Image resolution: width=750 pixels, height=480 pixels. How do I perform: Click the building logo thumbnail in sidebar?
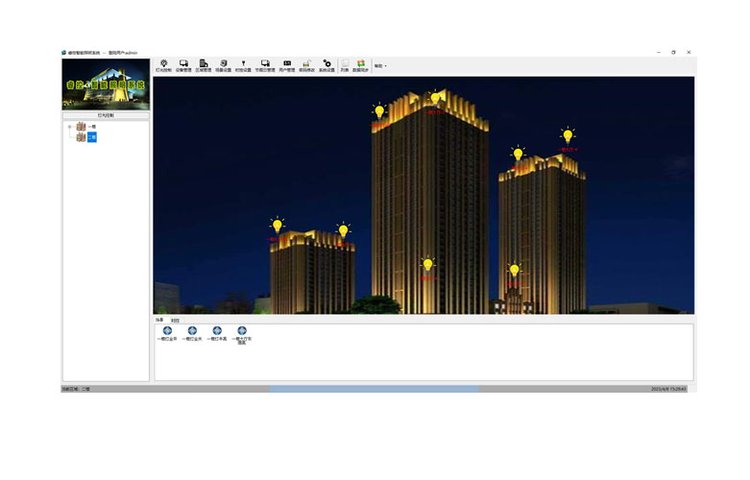point(105,84)
